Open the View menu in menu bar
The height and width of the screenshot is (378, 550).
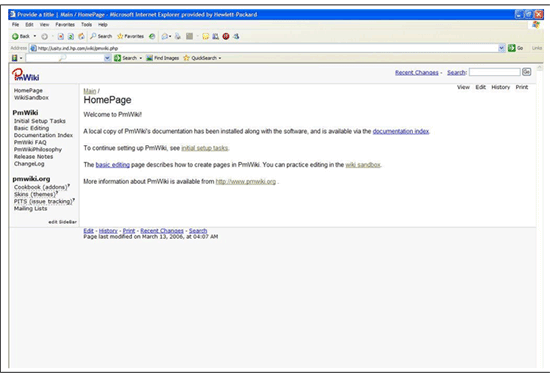click(44, 25)
